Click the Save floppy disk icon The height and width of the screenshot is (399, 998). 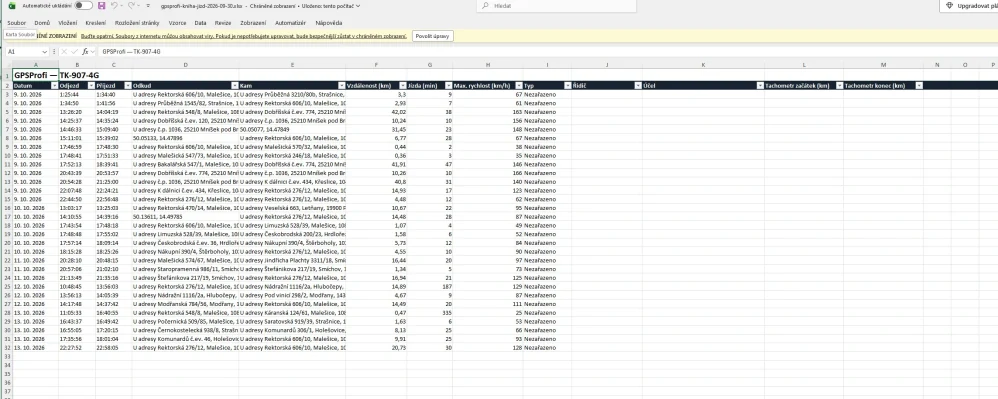[102, 5]
